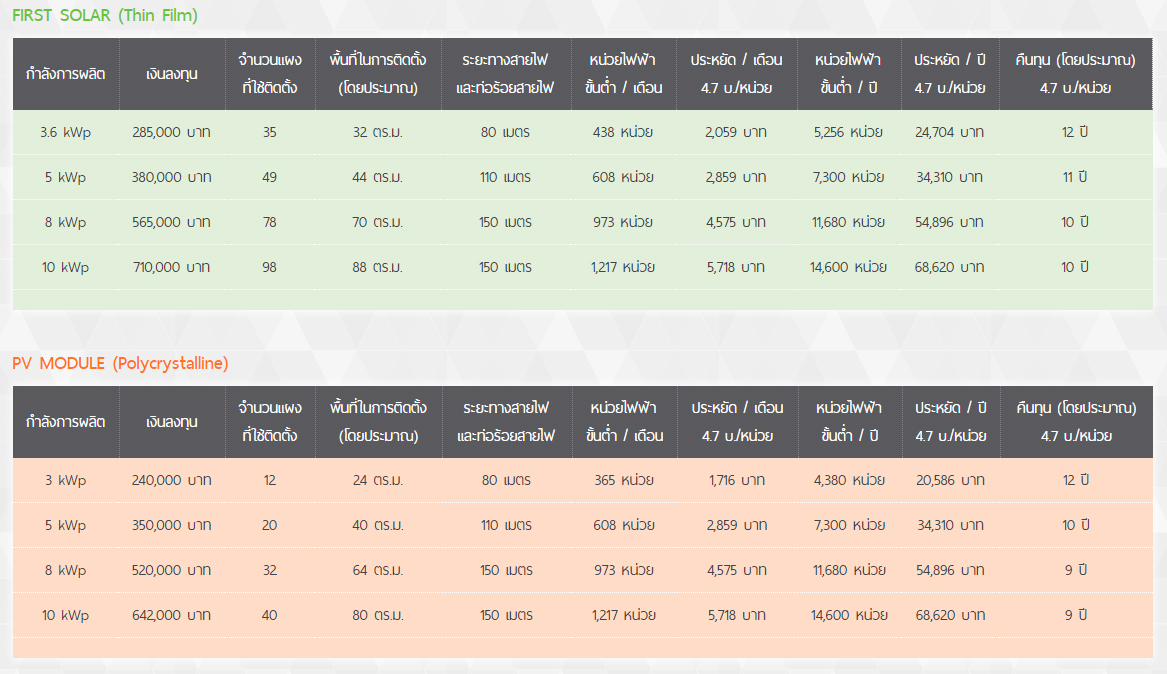Select the "2,059 บาท" monthly savings cell
This screenshot has width=1167, height=674.
[736, 132]
